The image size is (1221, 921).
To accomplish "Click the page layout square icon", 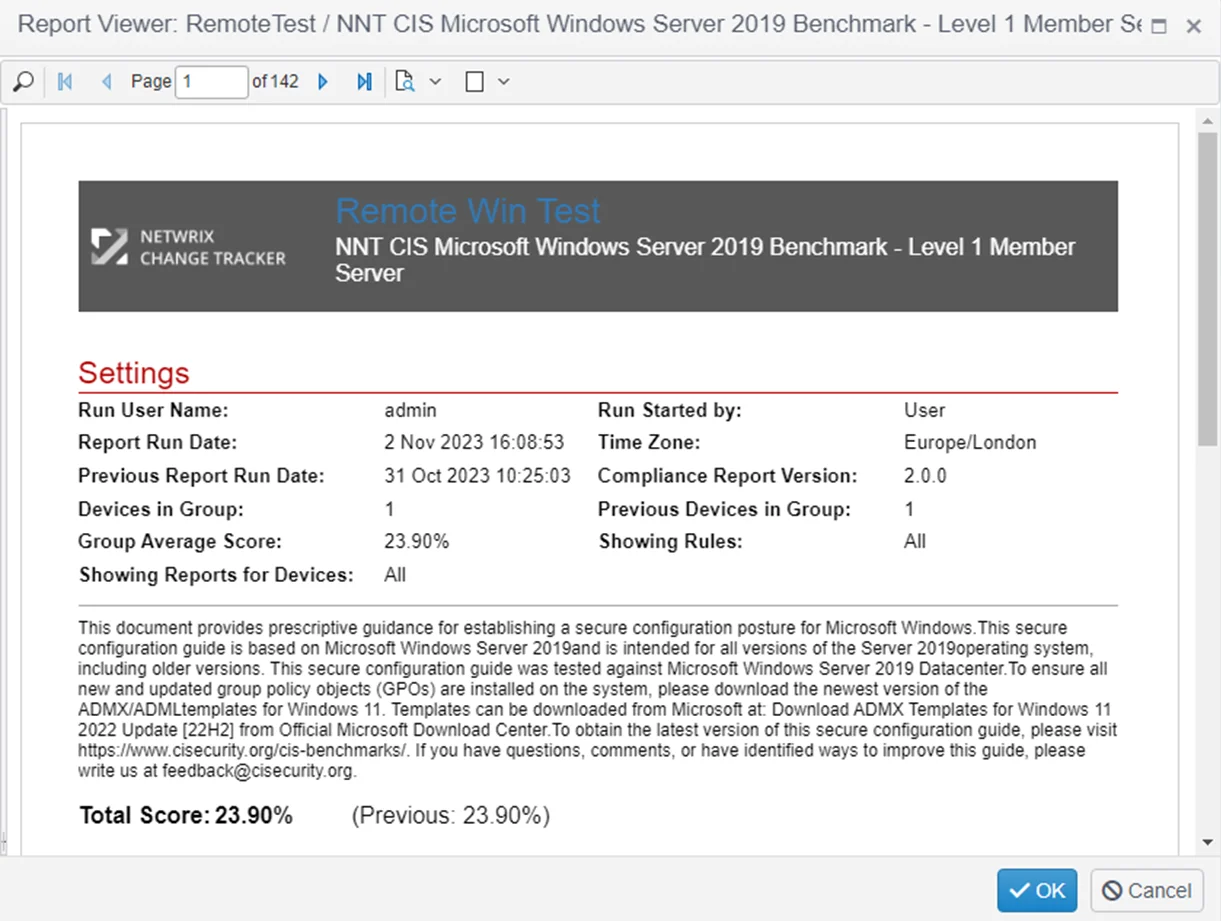I will [475, 82].
